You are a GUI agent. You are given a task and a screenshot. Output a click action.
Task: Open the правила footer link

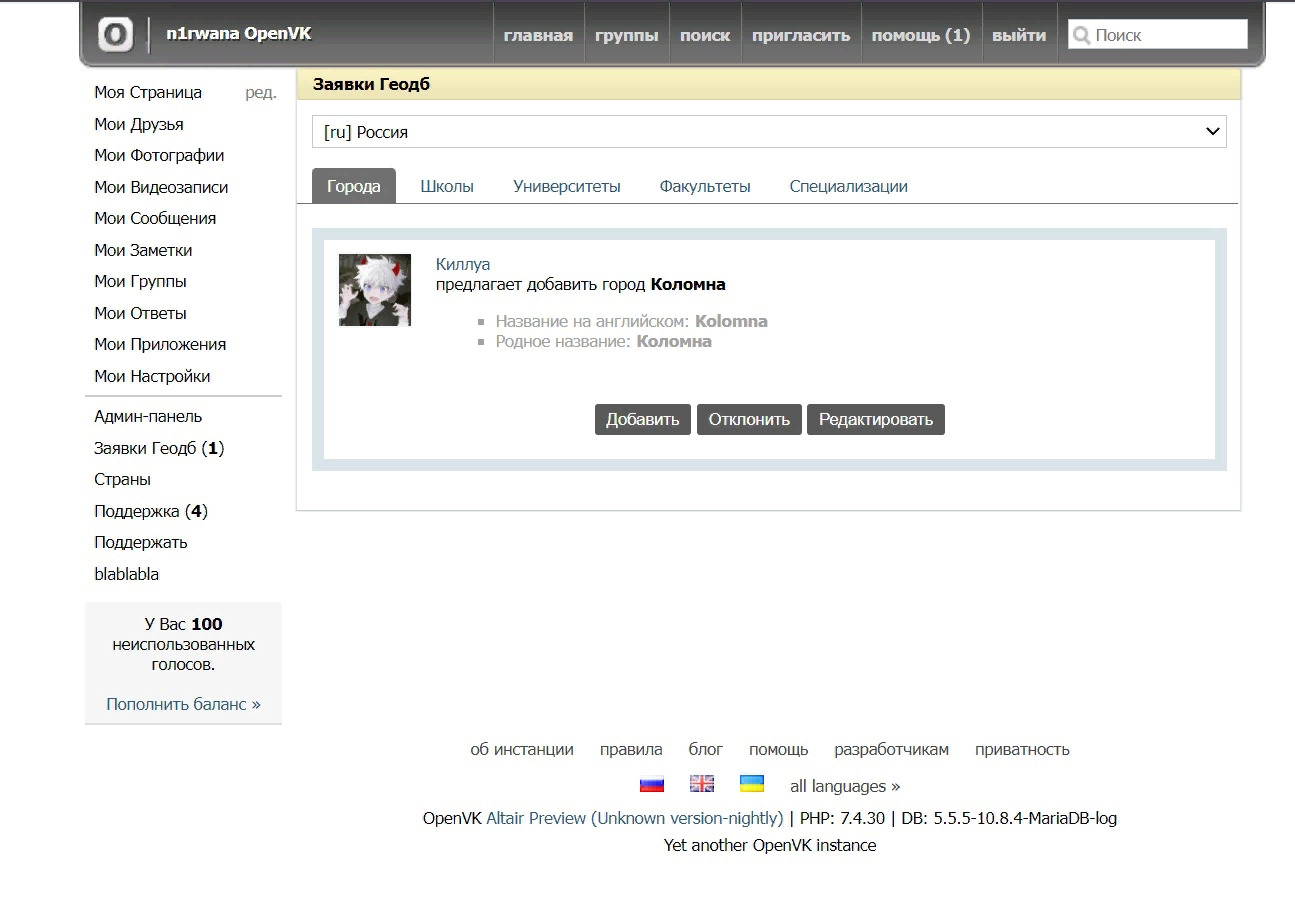[631, 749]
